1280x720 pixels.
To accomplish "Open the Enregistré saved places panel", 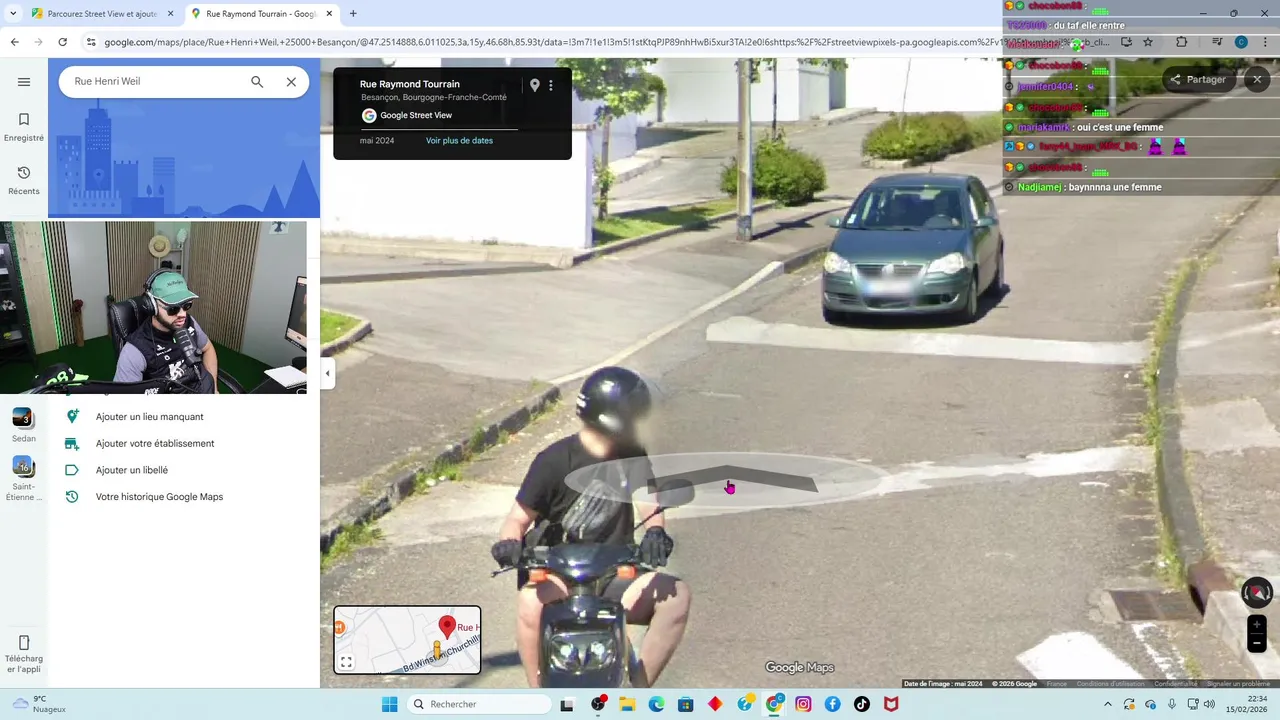I will pos(24,127).
